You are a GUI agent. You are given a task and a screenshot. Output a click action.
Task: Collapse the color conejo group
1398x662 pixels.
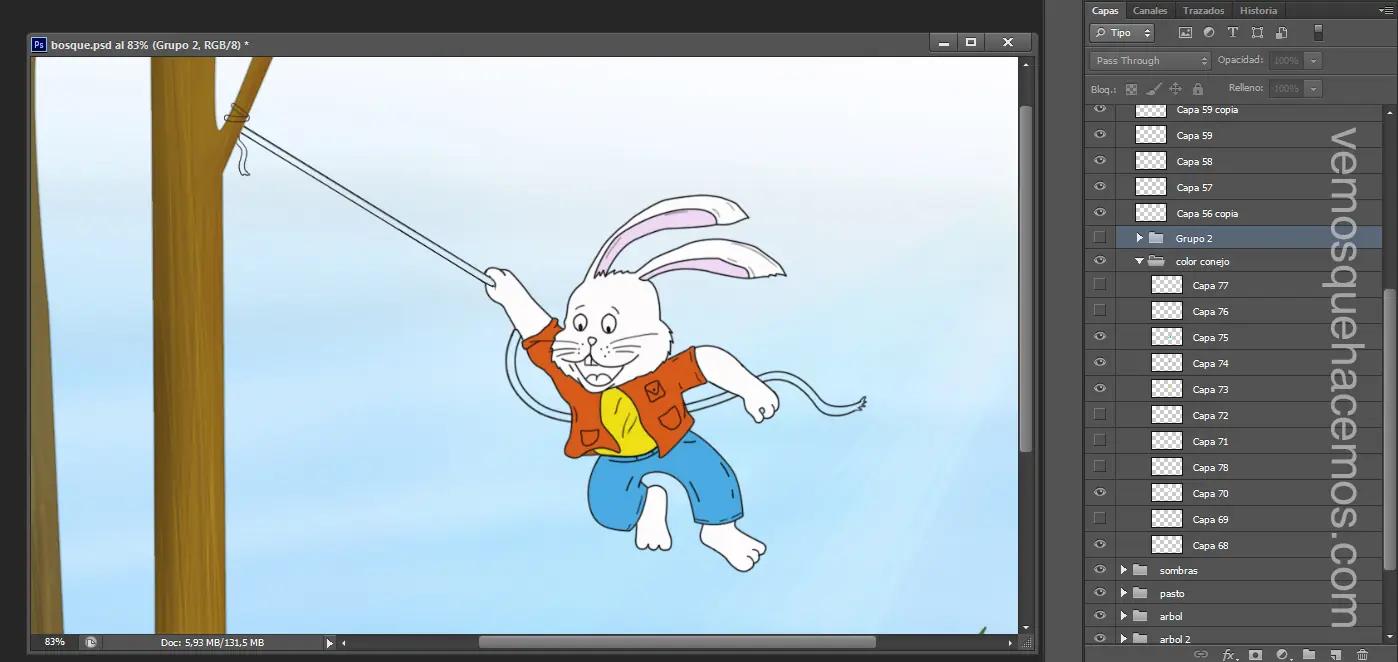[1139, 261]
